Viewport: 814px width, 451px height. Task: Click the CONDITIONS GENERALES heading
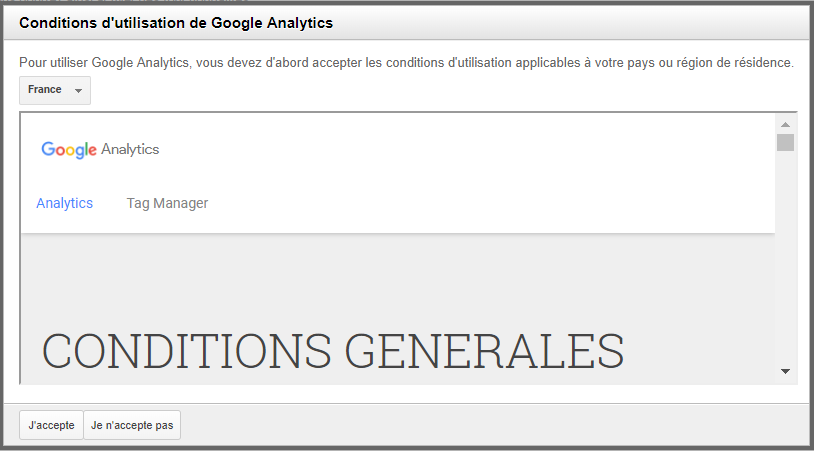(333, 351)
